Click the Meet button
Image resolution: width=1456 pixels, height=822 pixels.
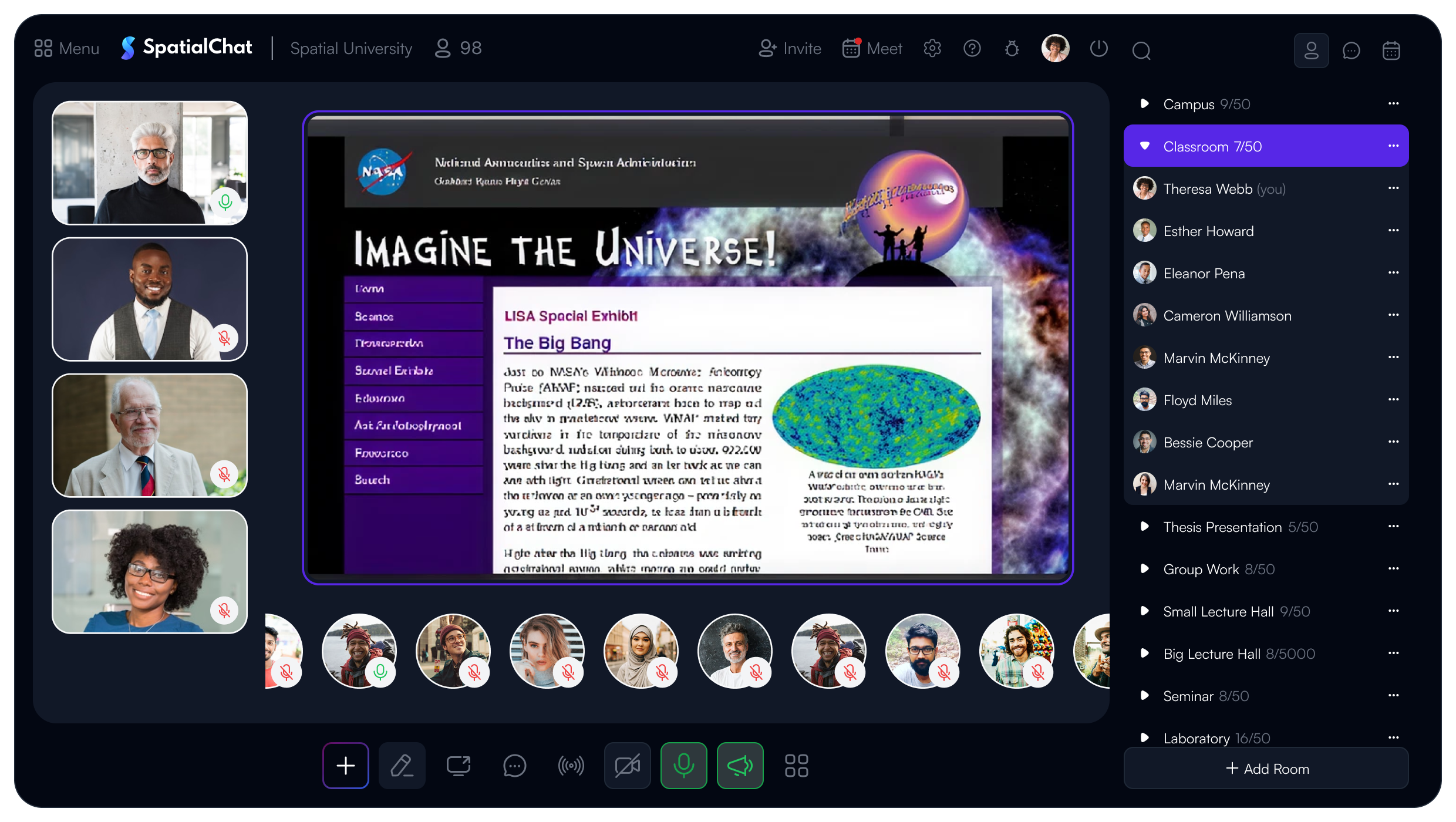872,48
